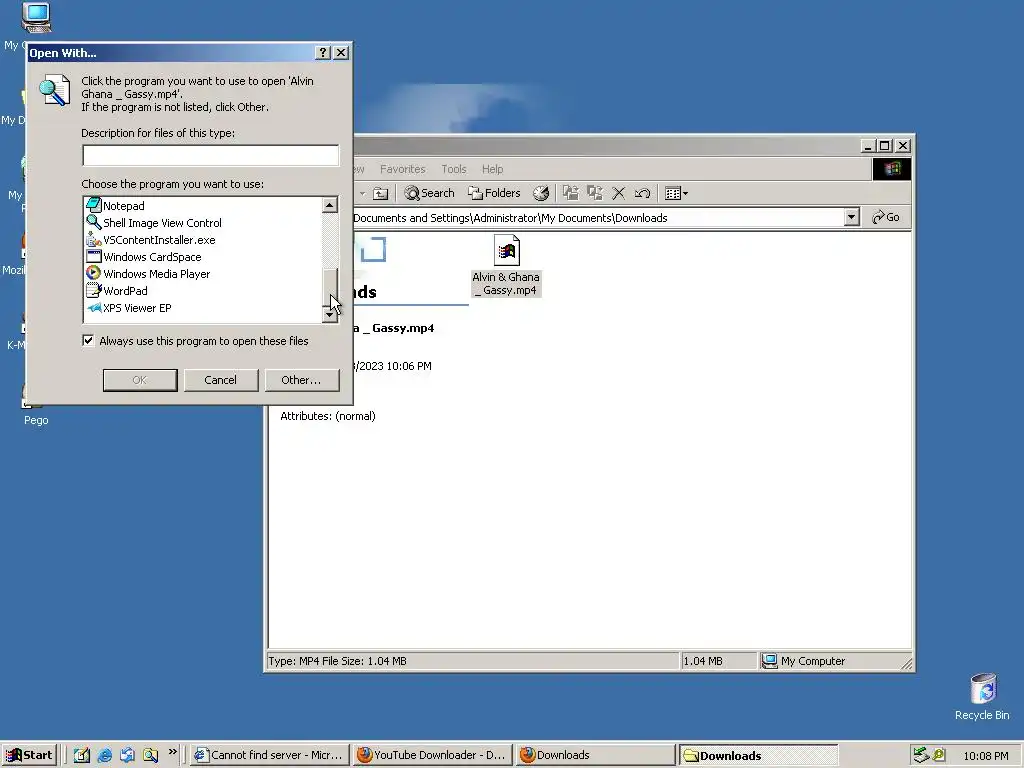Click the Attributes: (normal) text

(x=328, y=416)
